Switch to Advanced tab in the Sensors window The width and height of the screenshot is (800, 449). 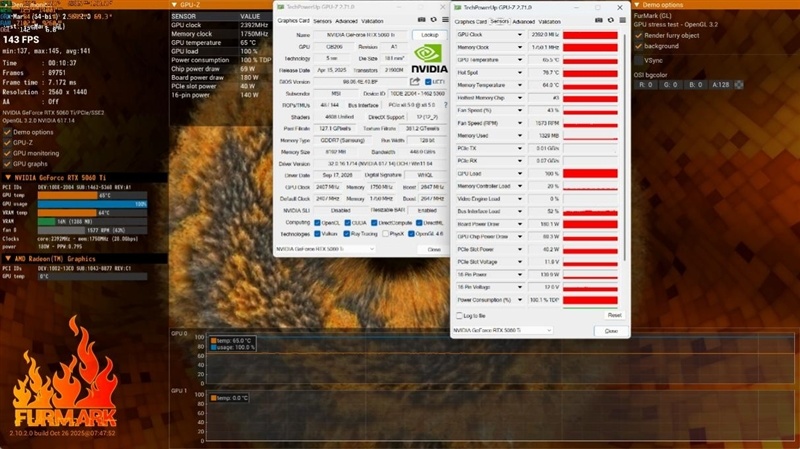click(523, 22)
